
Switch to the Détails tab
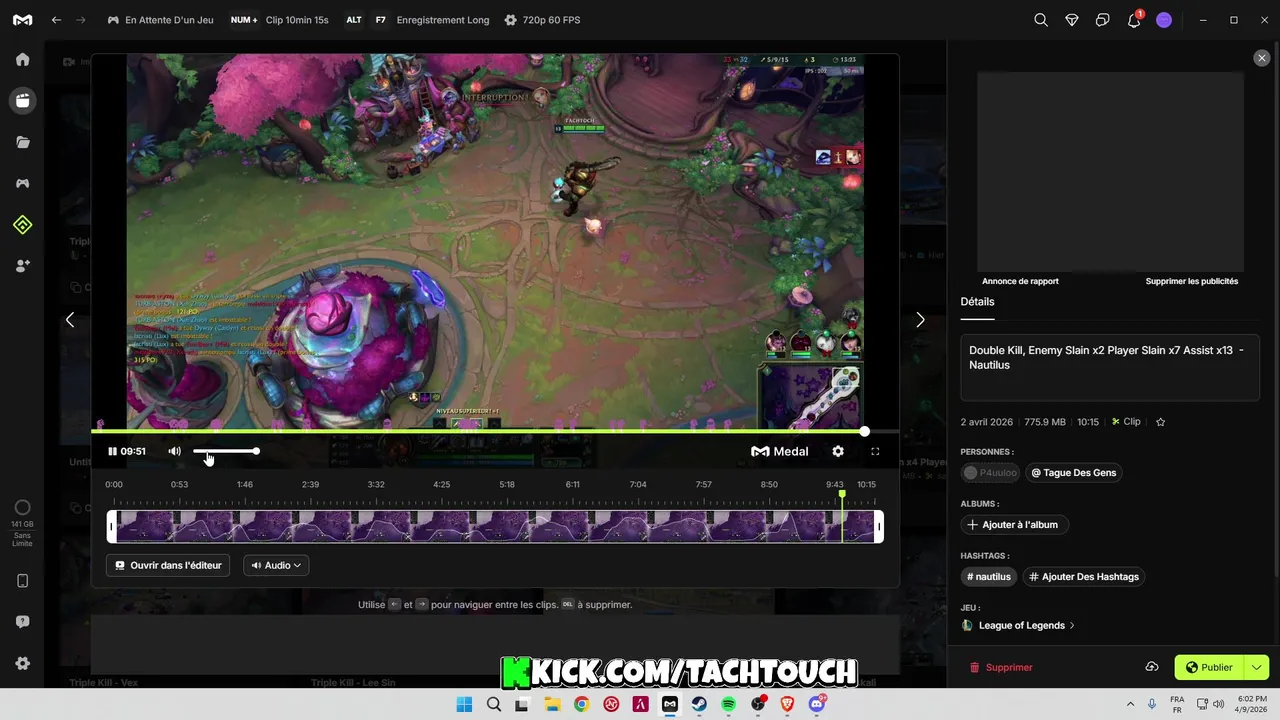977,302
